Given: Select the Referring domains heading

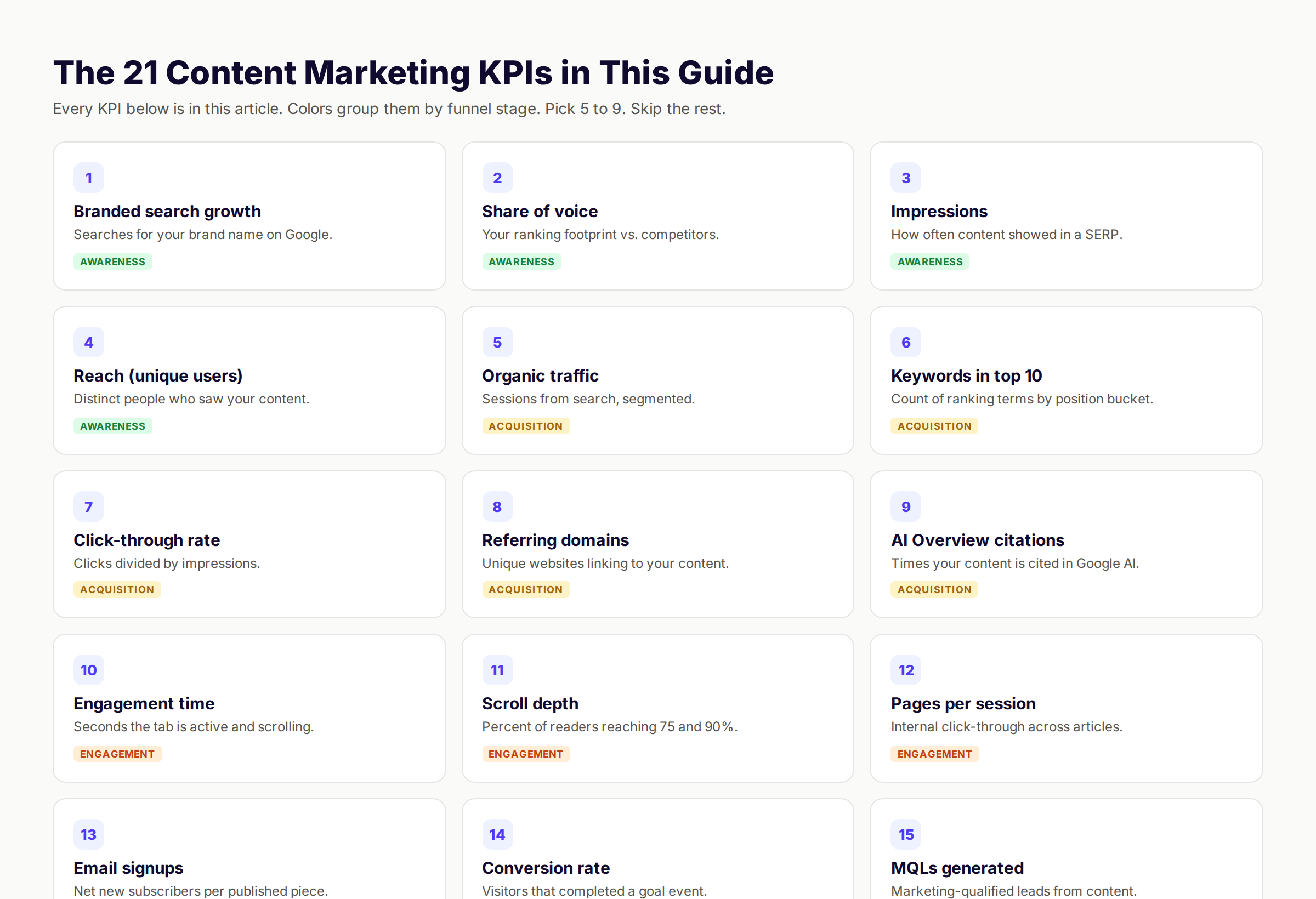Looking at the screenshot, I should pyautogui.click(x=555, y=540).
